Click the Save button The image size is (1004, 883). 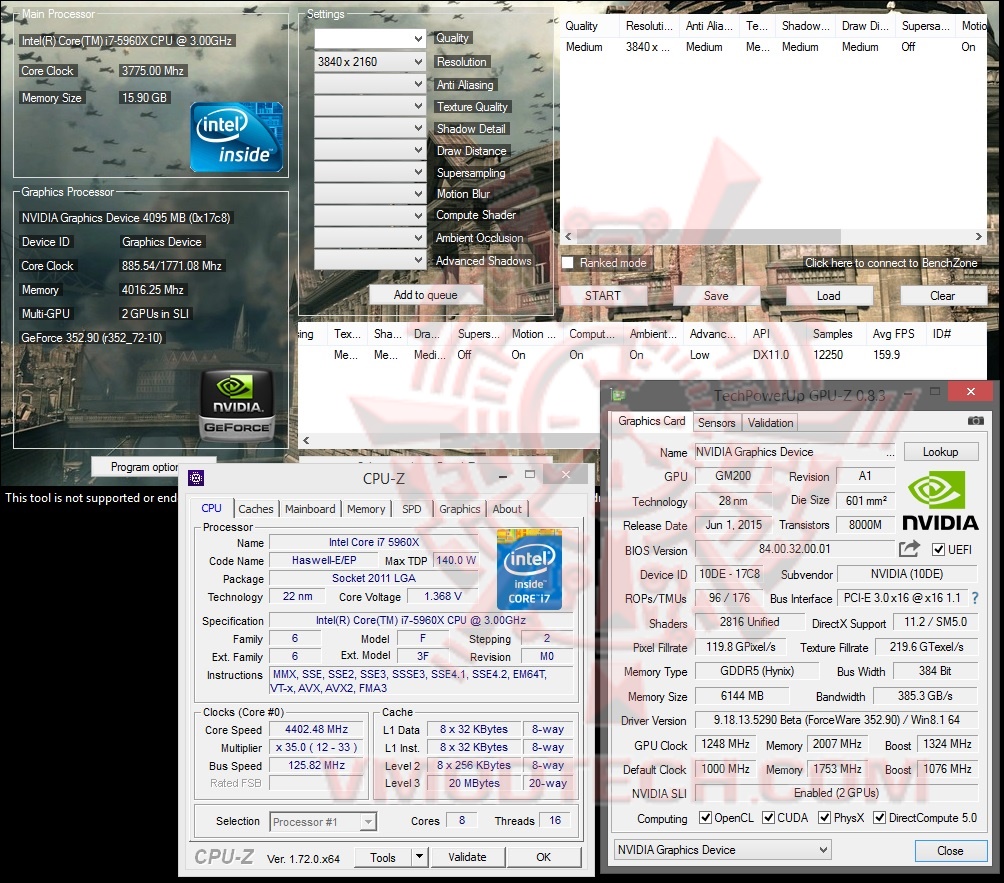pos(716,296)
